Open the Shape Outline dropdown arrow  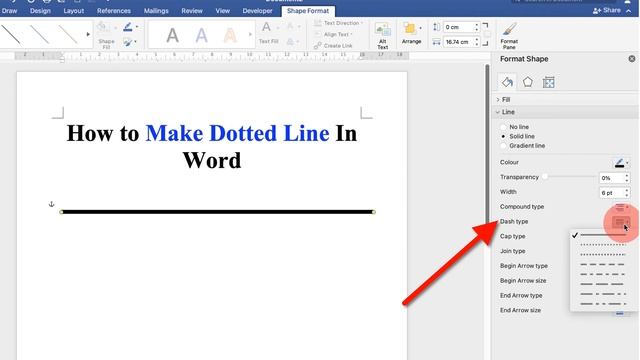coord(137,27)
